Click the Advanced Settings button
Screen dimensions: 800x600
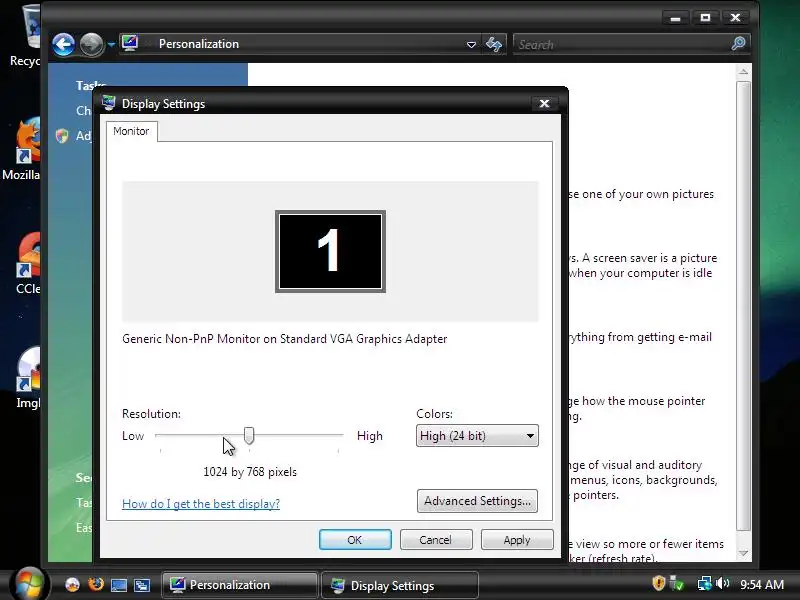click(477, 501)
